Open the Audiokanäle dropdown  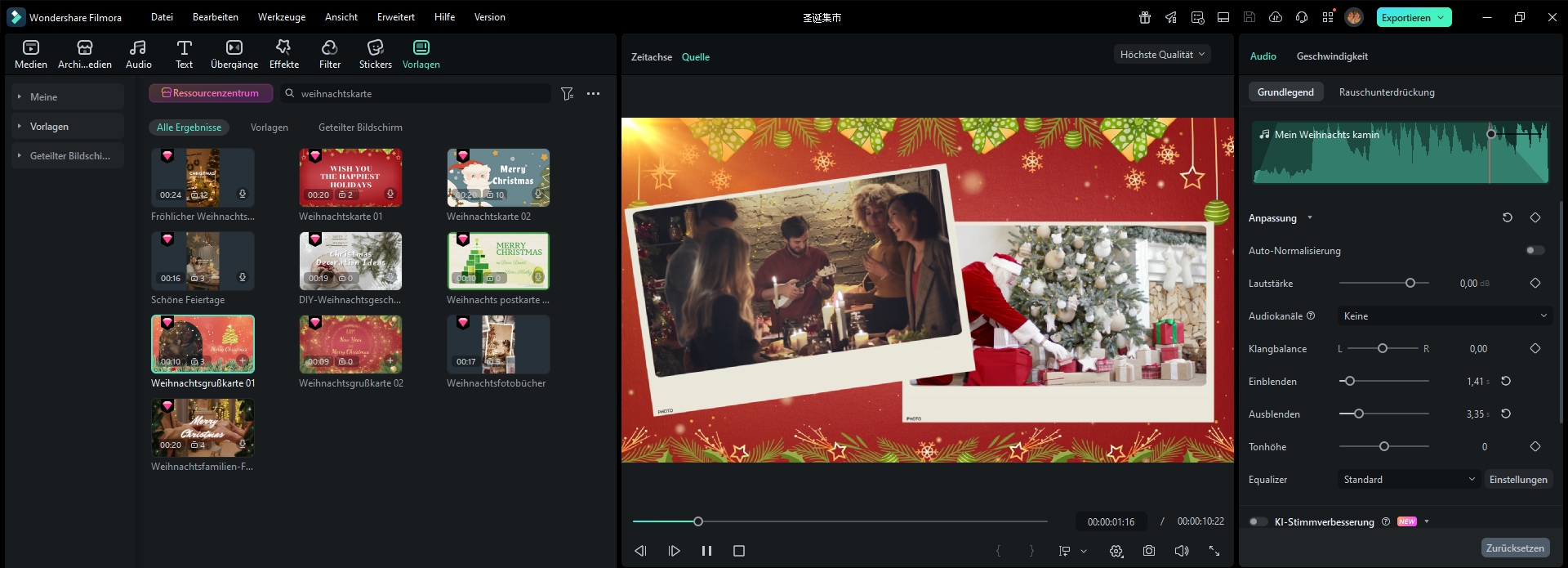pyautogui.click(x=1445, y=316)
